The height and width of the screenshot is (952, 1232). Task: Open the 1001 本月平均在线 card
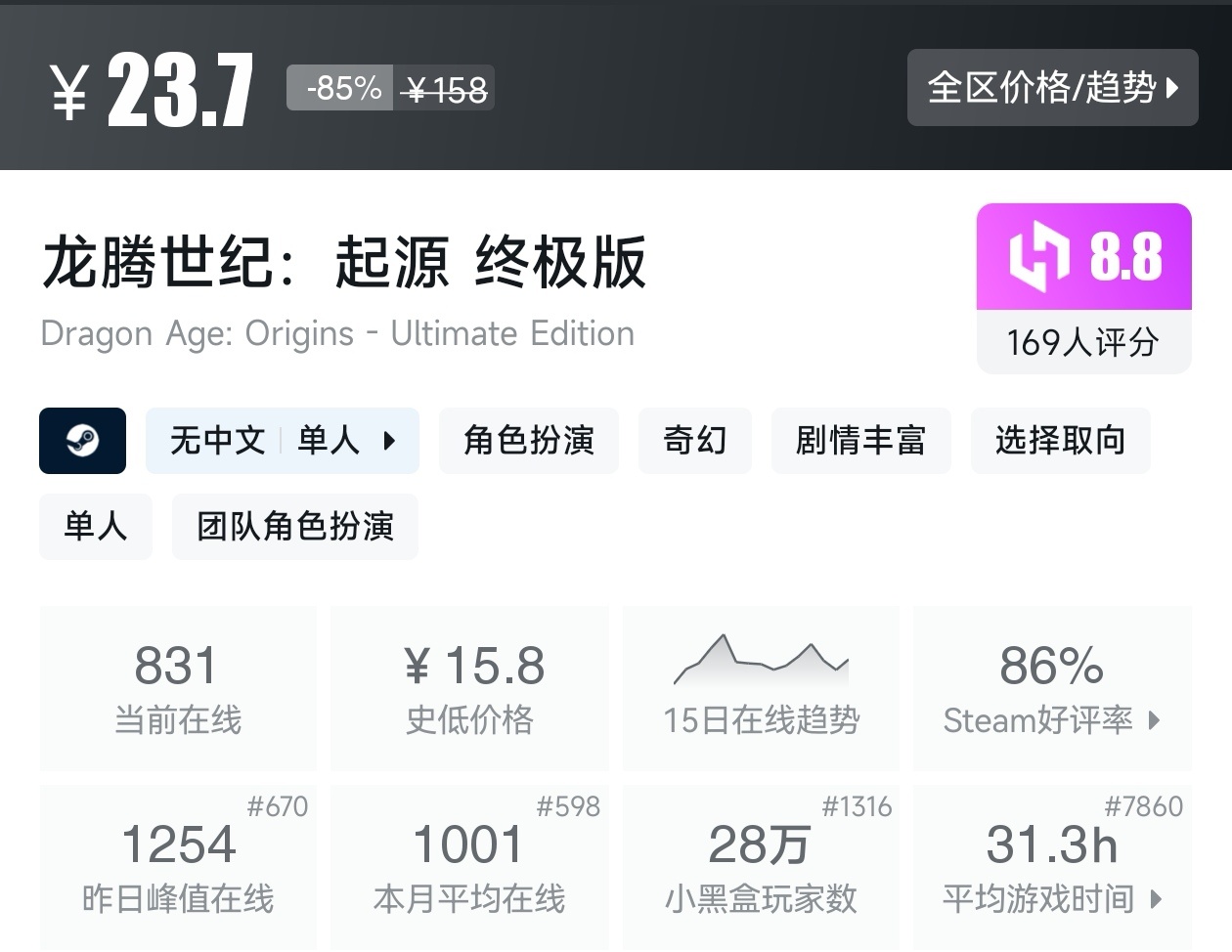tap(470, 867)
